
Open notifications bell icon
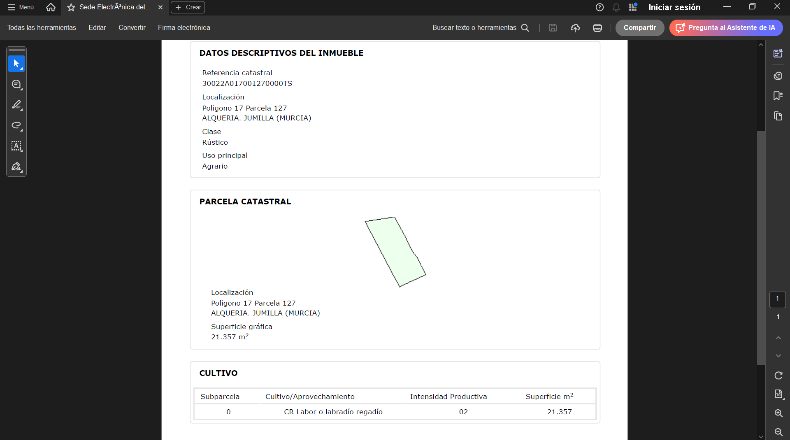pos(616,7)
